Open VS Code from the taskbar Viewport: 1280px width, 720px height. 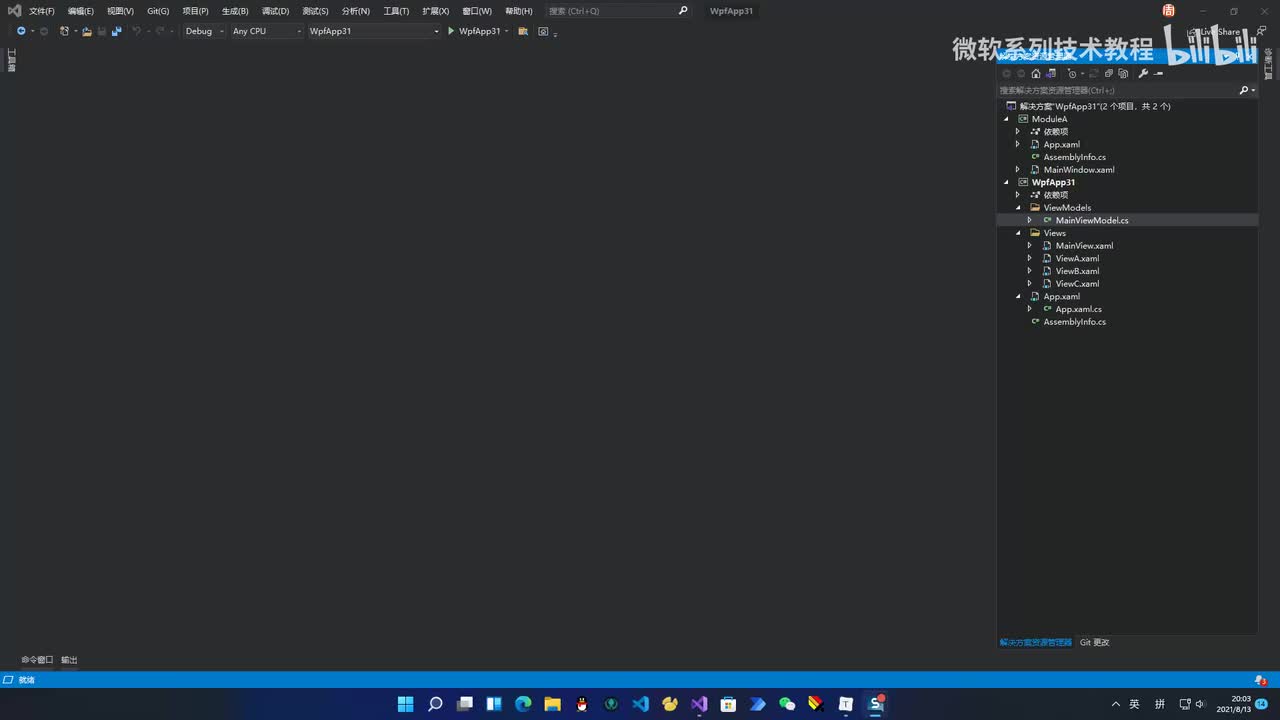(641, 704)
